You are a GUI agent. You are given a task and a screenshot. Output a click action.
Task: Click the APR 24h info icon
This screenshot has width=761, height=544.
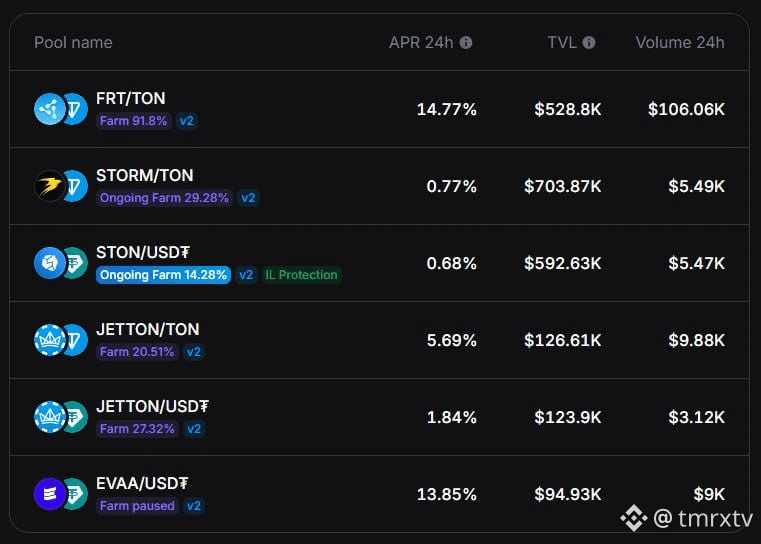(466, 43)
